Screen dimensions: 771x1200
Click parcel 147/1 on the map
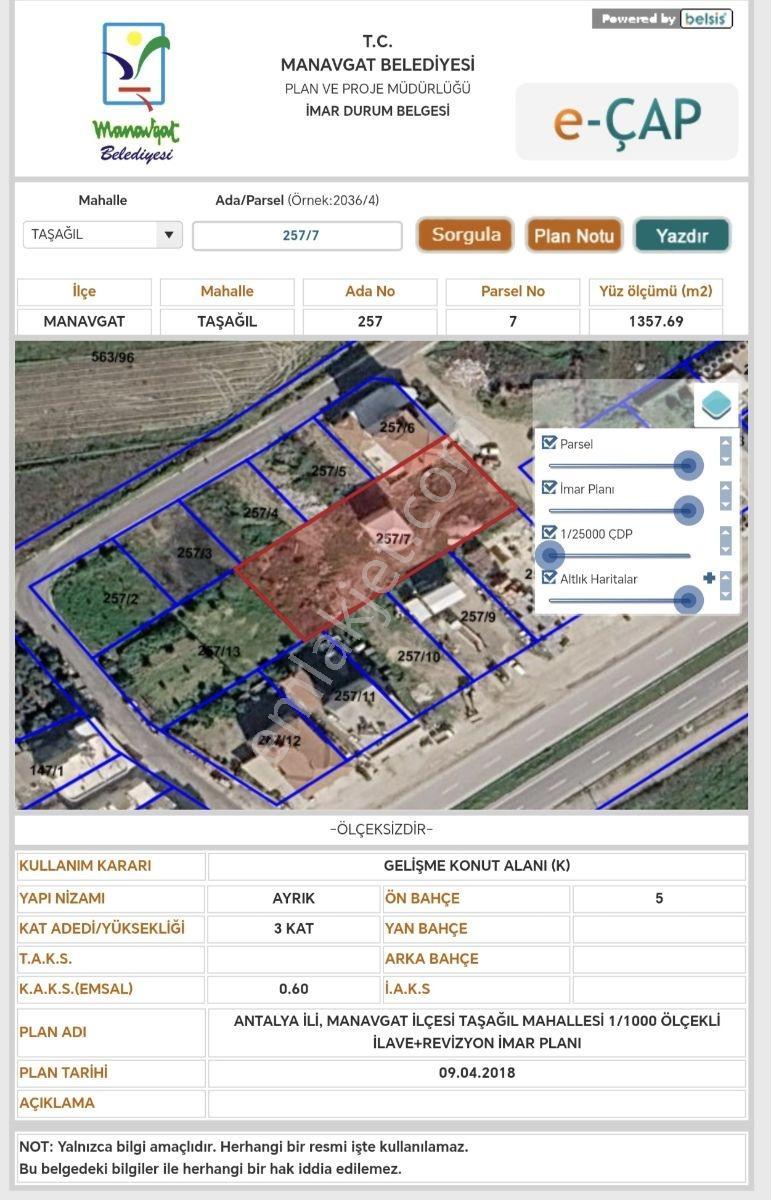pos(46,770)
